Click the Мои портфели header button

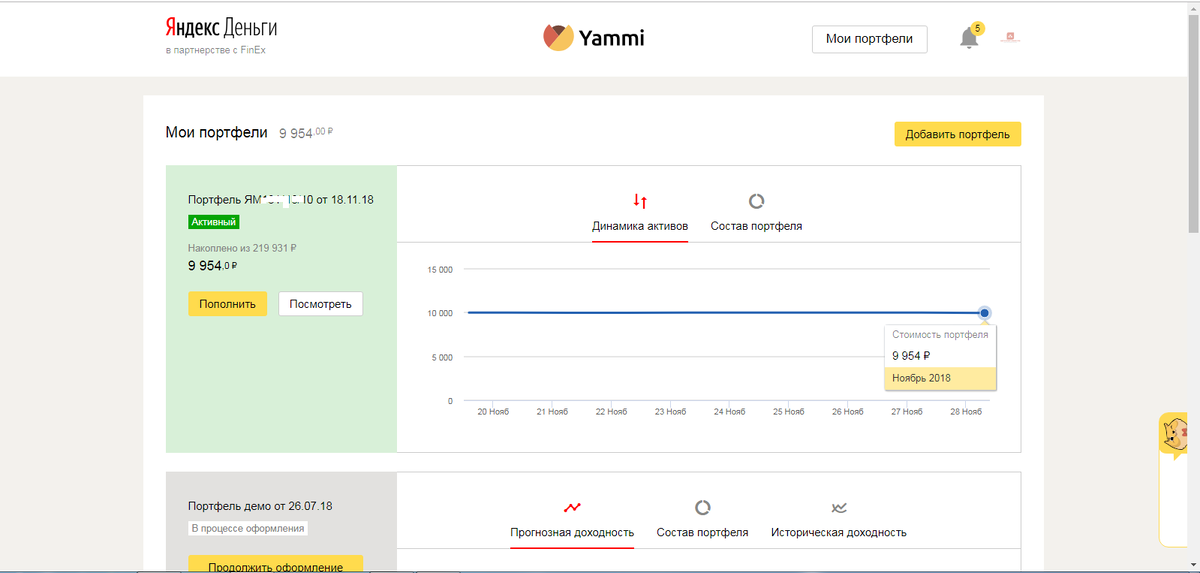pyautogui.click(x=869, y=39)
